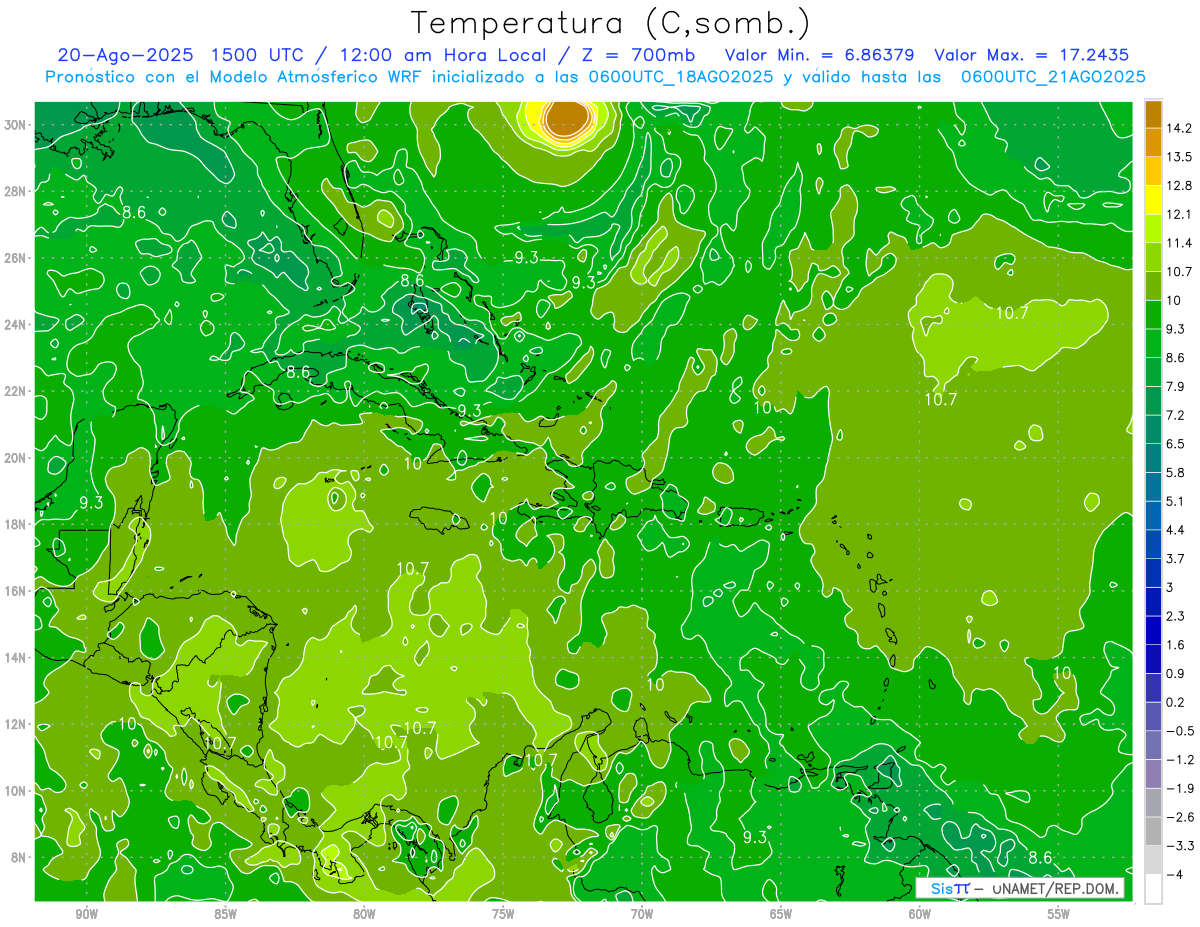Click legend value "-0.5" on the color bar
This screenshot has height=927, width=1200.
coord(1180,732)
